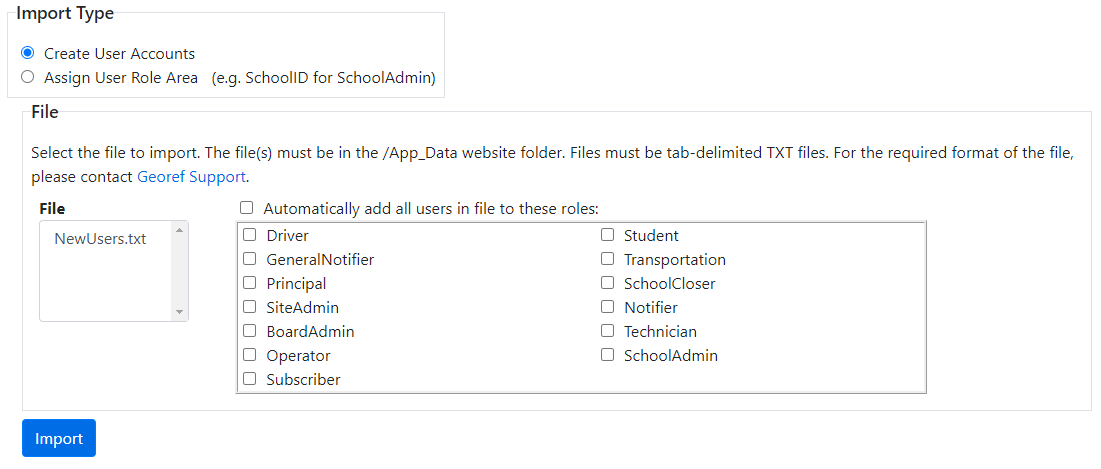Select Create User Accounts radio button
Image resolution: width=1101 pixels, height=469 pixels.
[x=28, y=53]
